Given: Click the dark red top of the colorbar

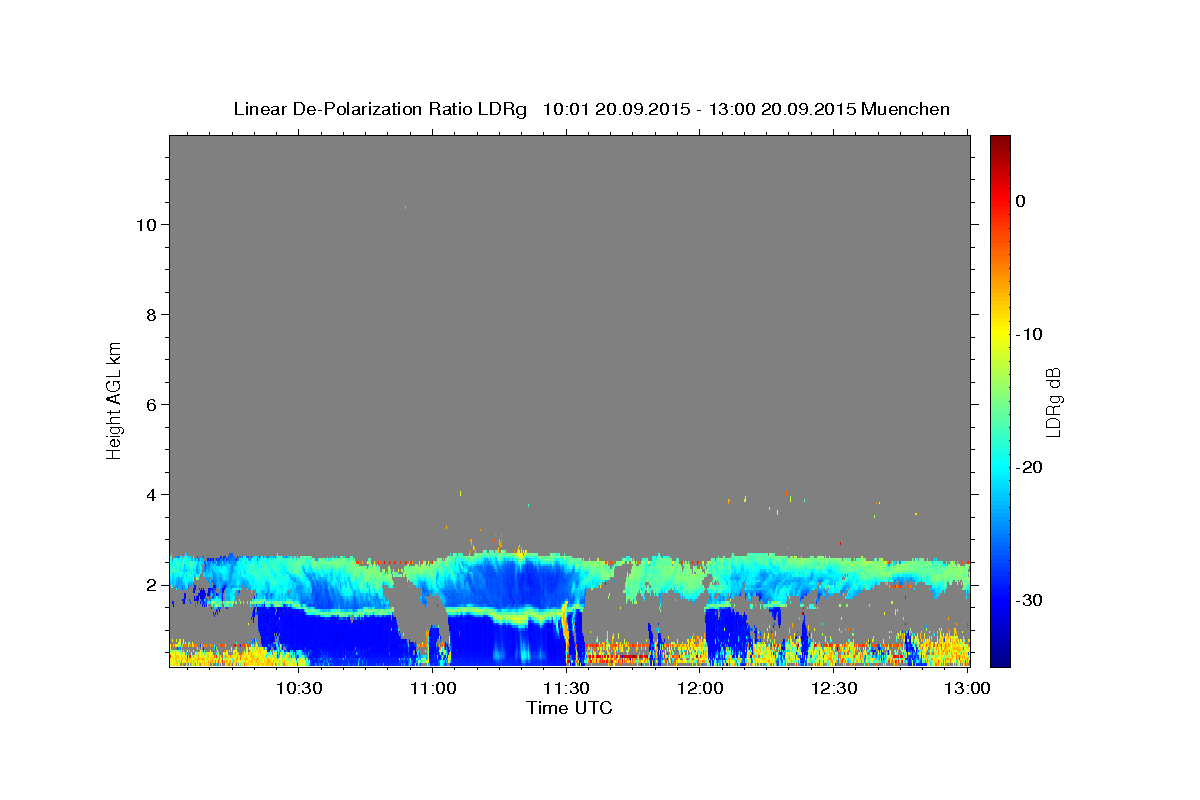Looking at the screenshot, I should pyautogui.click(x=1000, y=143).
